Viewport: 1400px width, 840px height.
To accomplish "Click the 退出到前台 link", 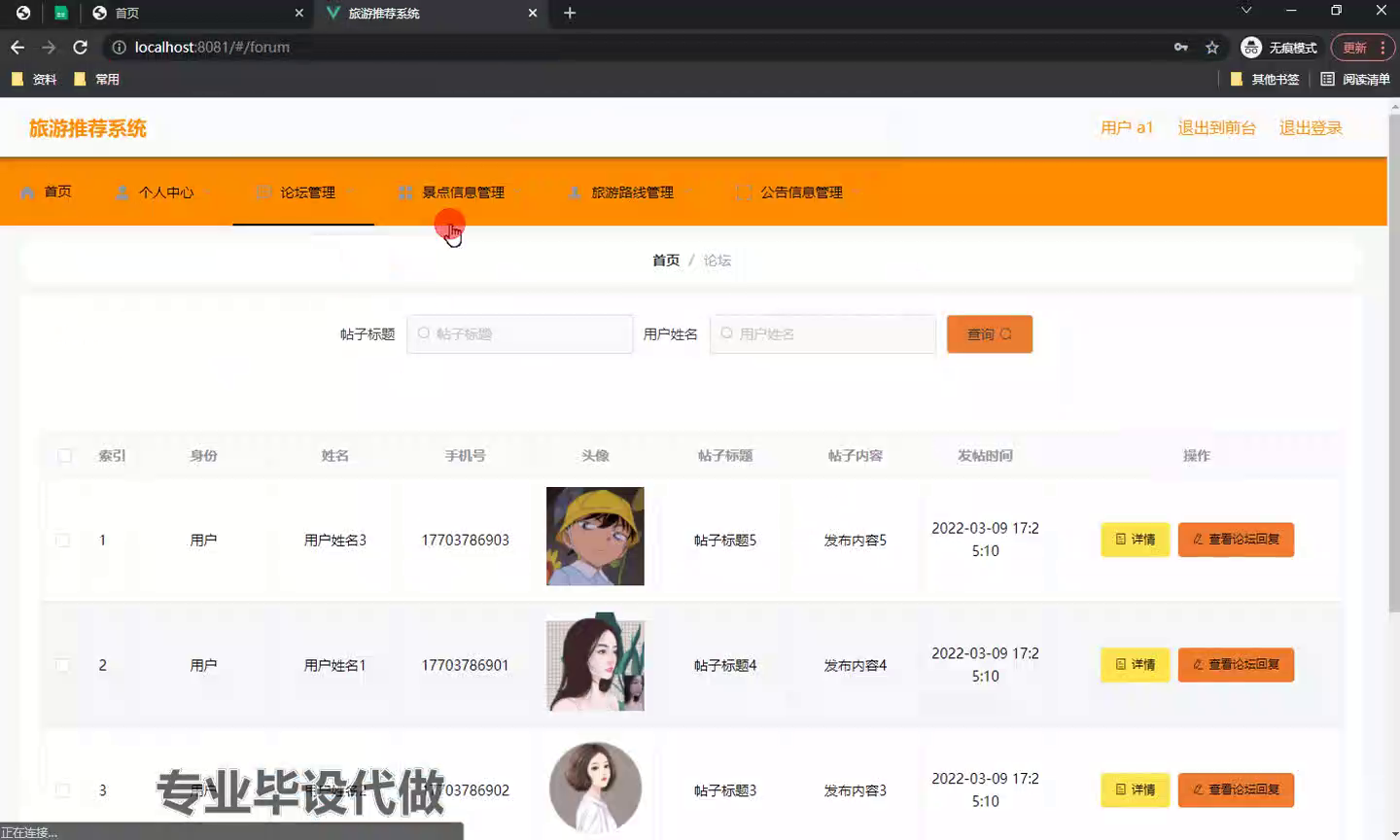I will tap(1217, 127).
